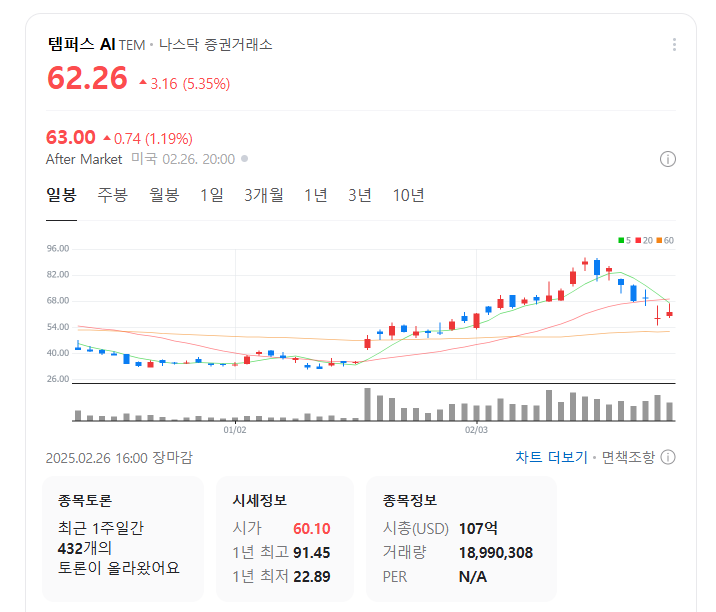Click the 68.00 price axis label
This screenshot has height=612, width=716.
(58, 301)
